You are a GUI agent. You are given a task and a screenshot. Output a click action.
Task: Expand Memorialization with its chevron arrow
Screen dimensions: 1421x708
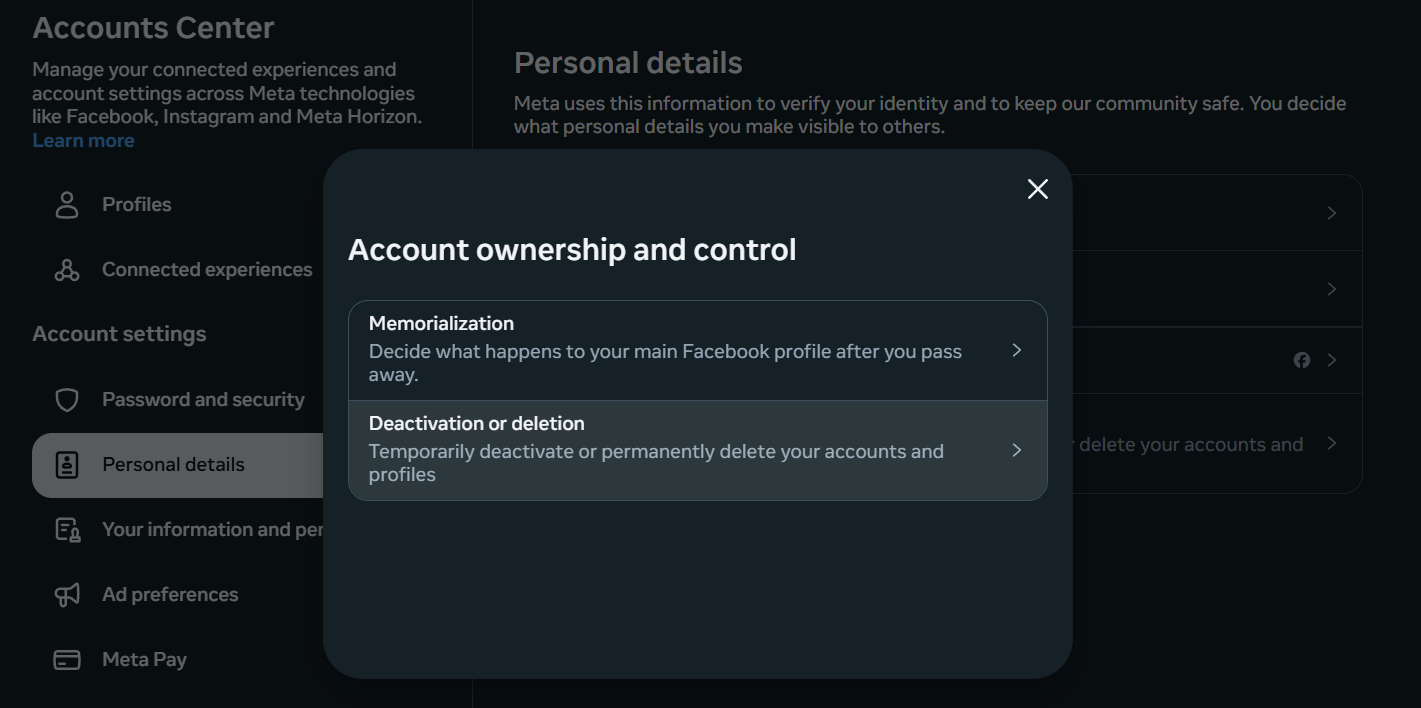coord(1016,350)
